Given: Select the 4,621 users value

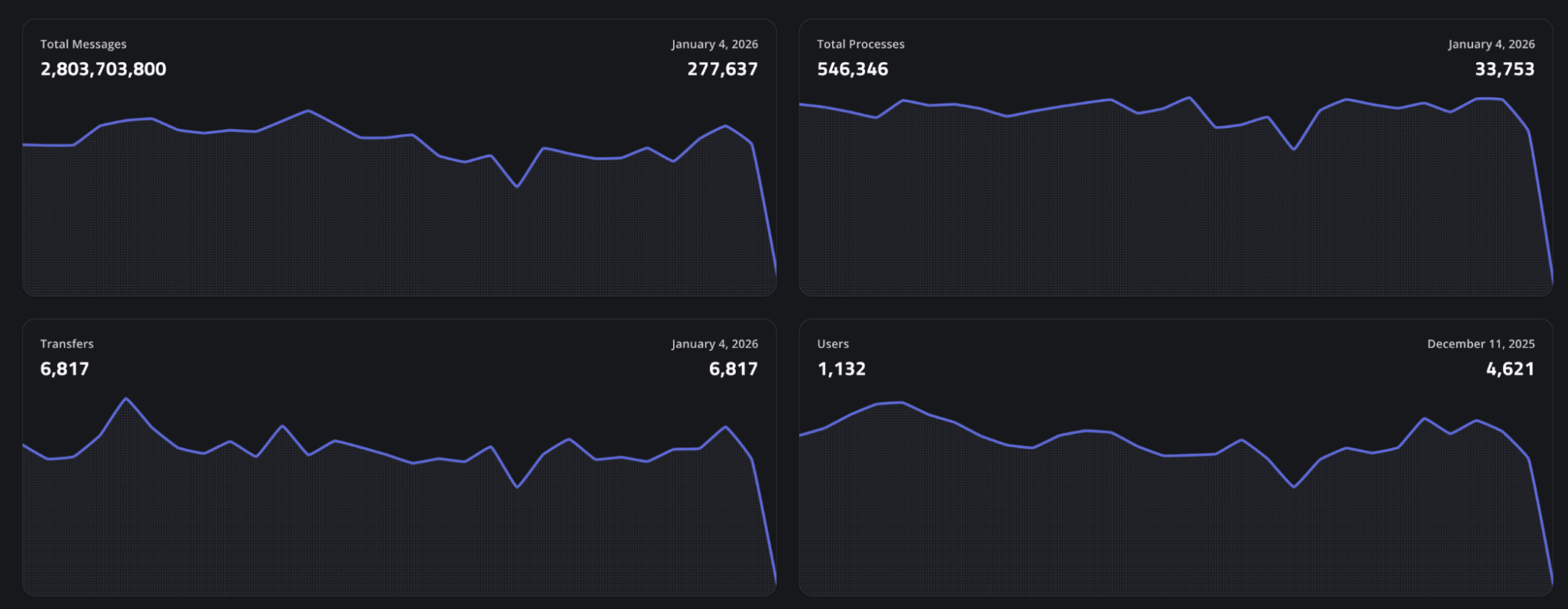Looking at the screenshot, I should [1509, 369].
